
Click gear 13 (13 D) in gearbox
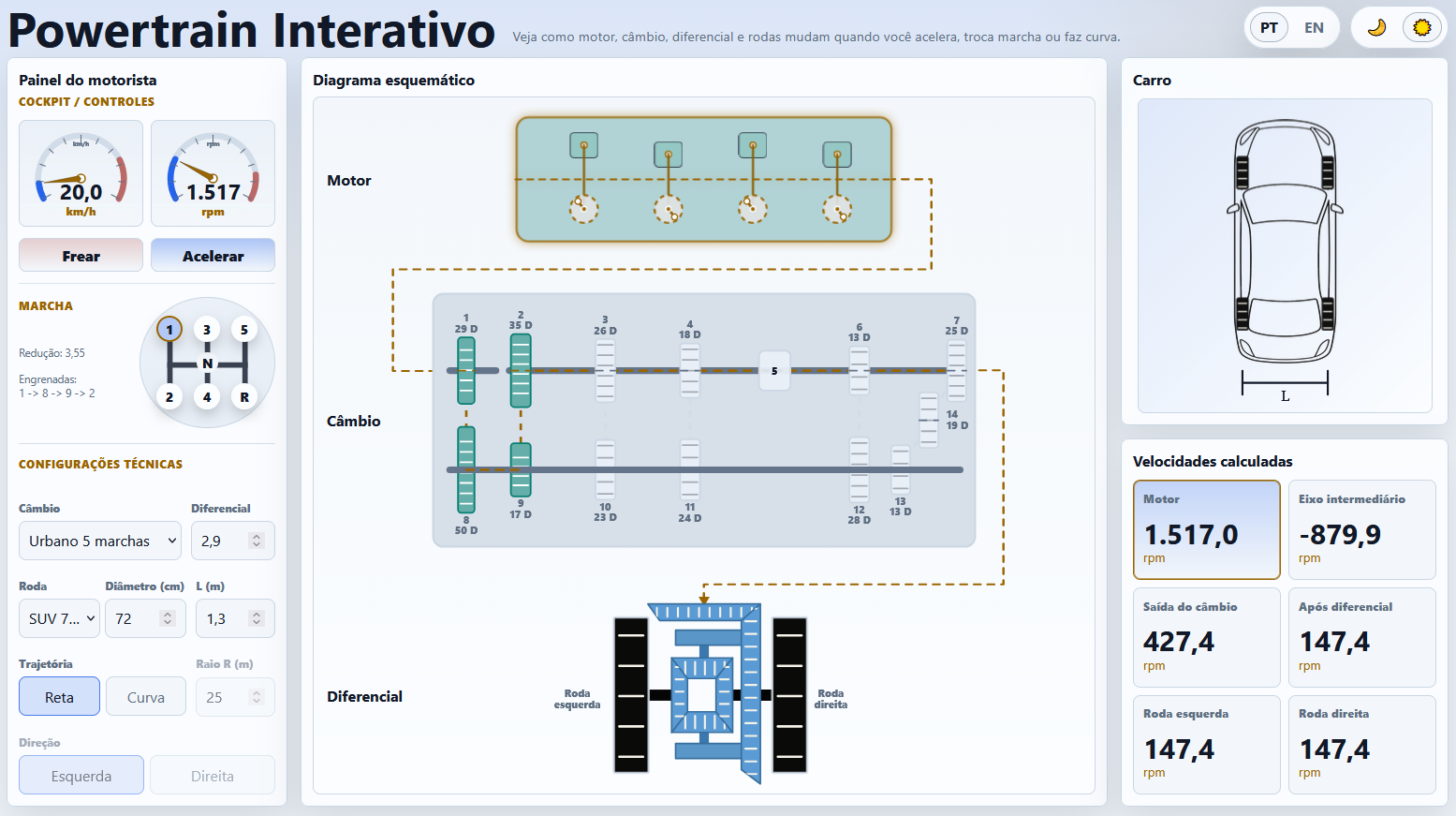click(901, 469)
